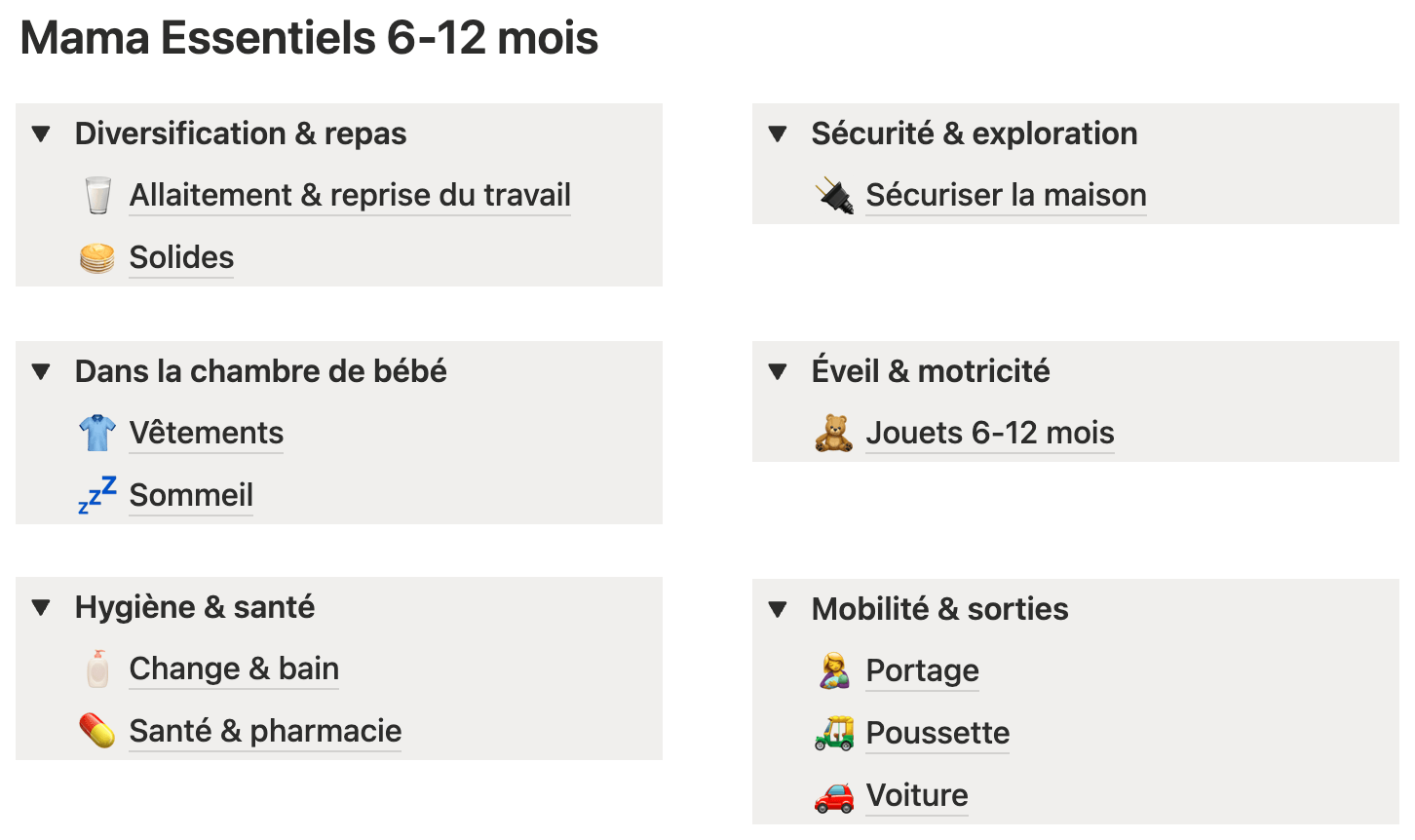Click the zzz sleep icon beside Sommeil
This screenshot has width=1415, height=840.
97,495
